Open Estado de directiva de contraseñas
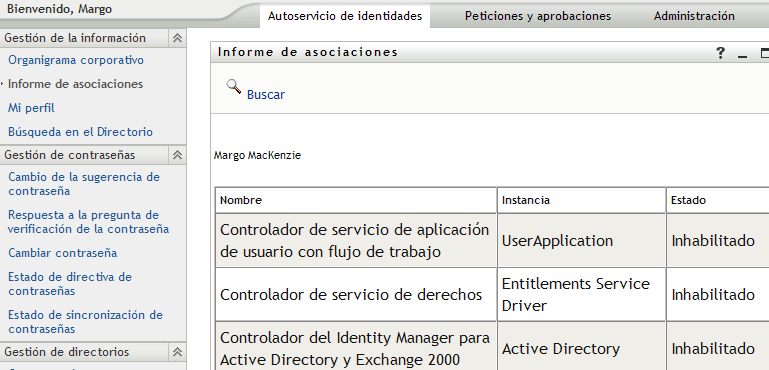Screen dimensions: 769x370 (70, 284)
